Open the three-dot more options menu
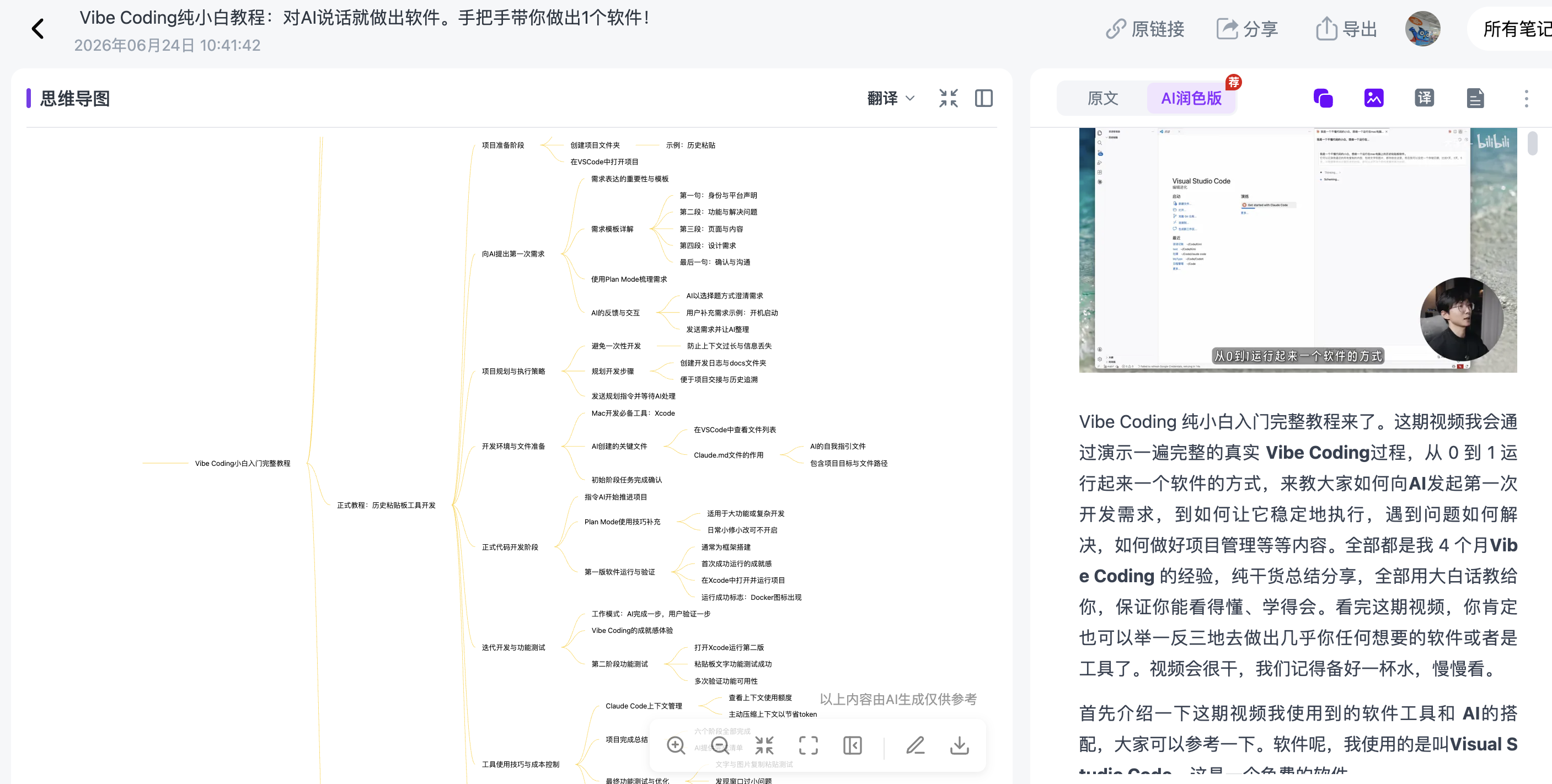This screenshot has height=784, width=1552. coord(1526,98)
